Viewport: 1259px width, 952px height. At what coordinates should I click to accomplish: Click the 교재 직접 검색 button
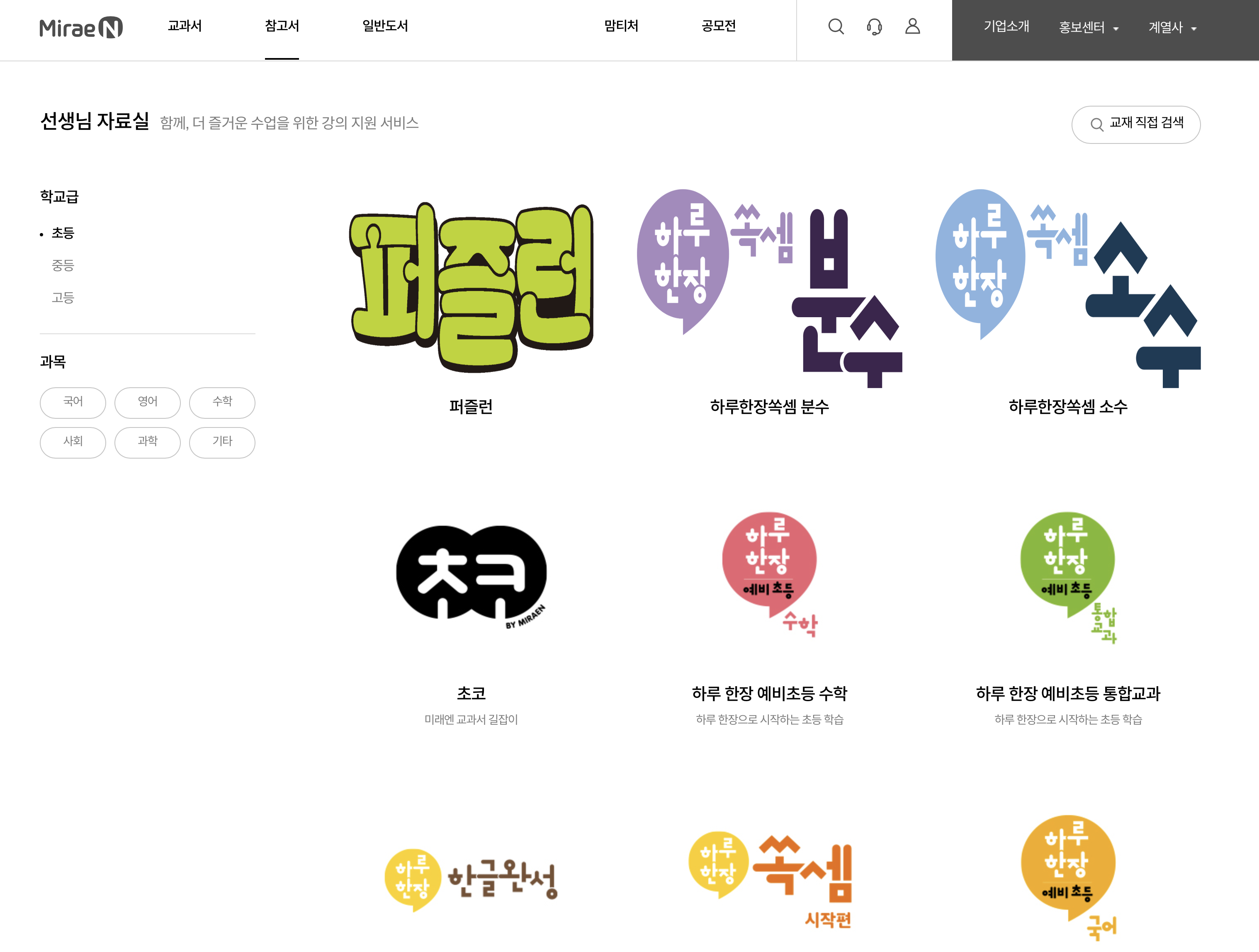pos(1135,124)
